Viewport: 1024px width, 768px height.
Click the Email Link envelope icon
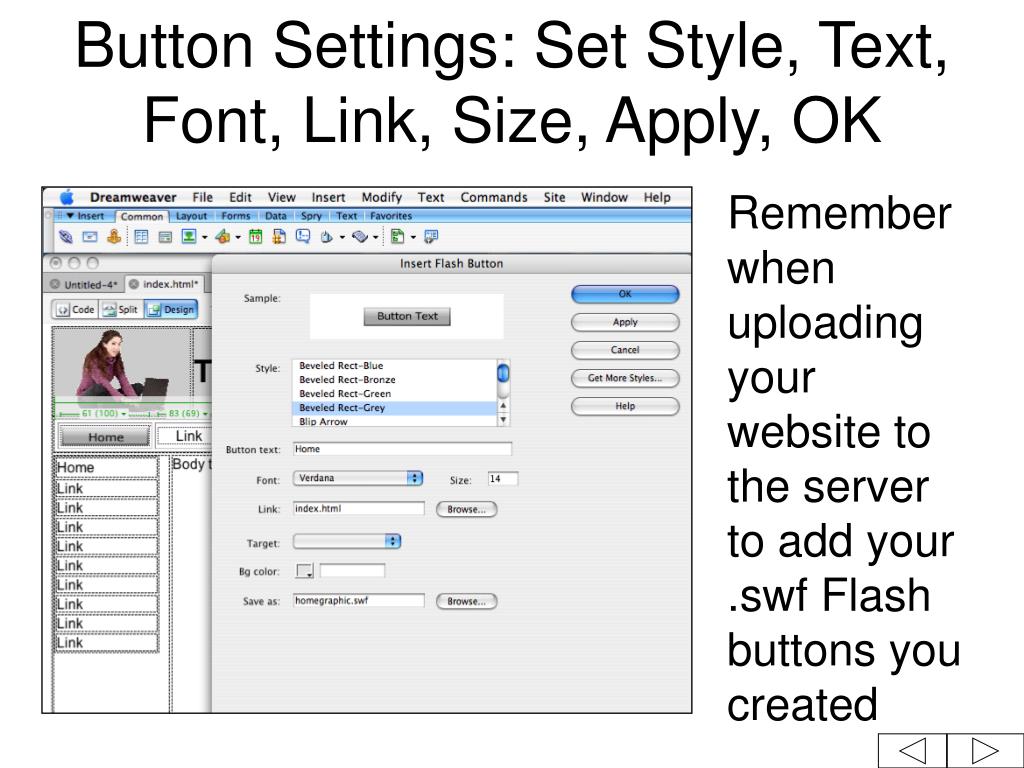(x=90, y=236)
